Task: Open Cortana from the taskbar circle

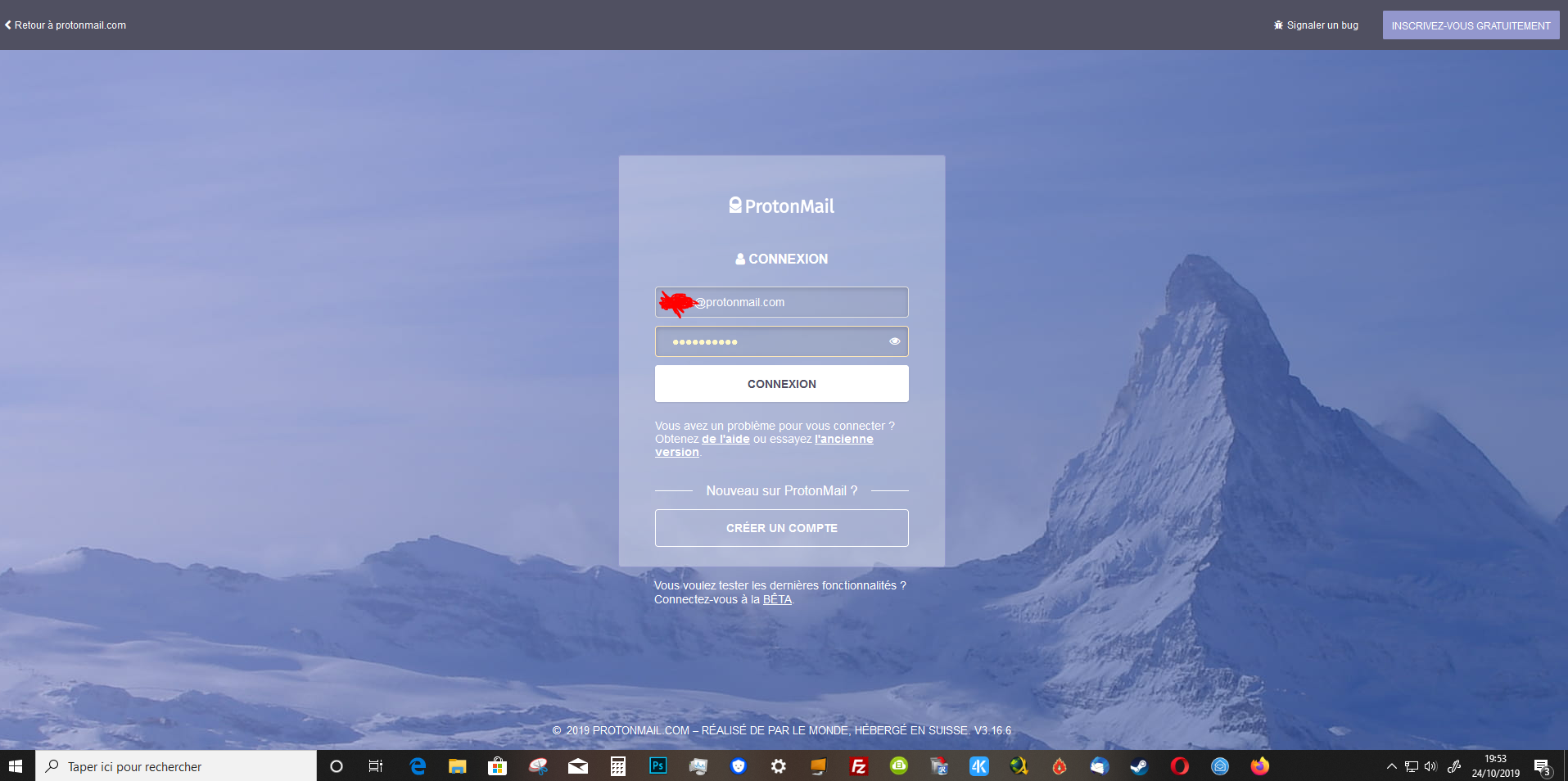Action: tap(336, 766)
